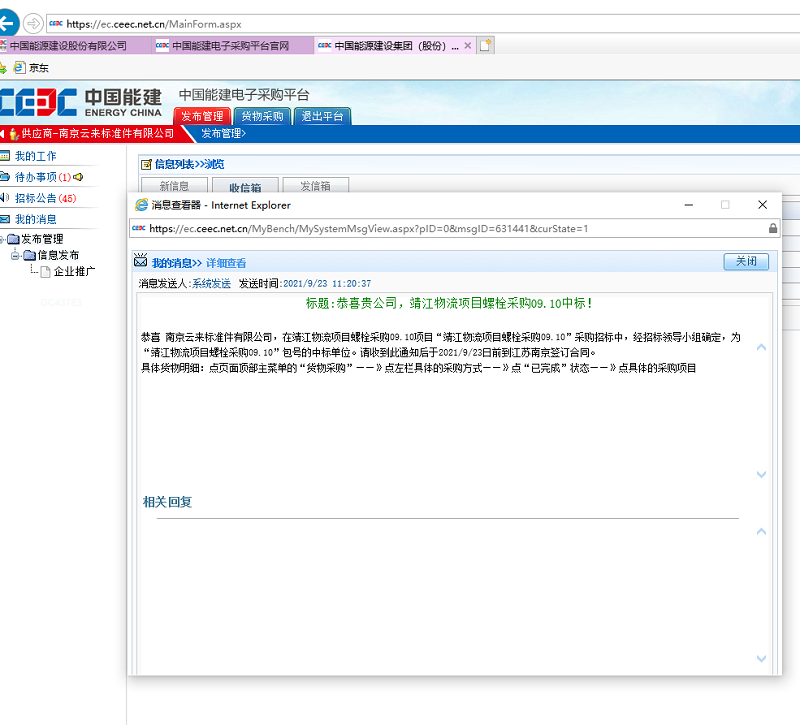Collapse the 信息发布 tree node

[15, 255]
